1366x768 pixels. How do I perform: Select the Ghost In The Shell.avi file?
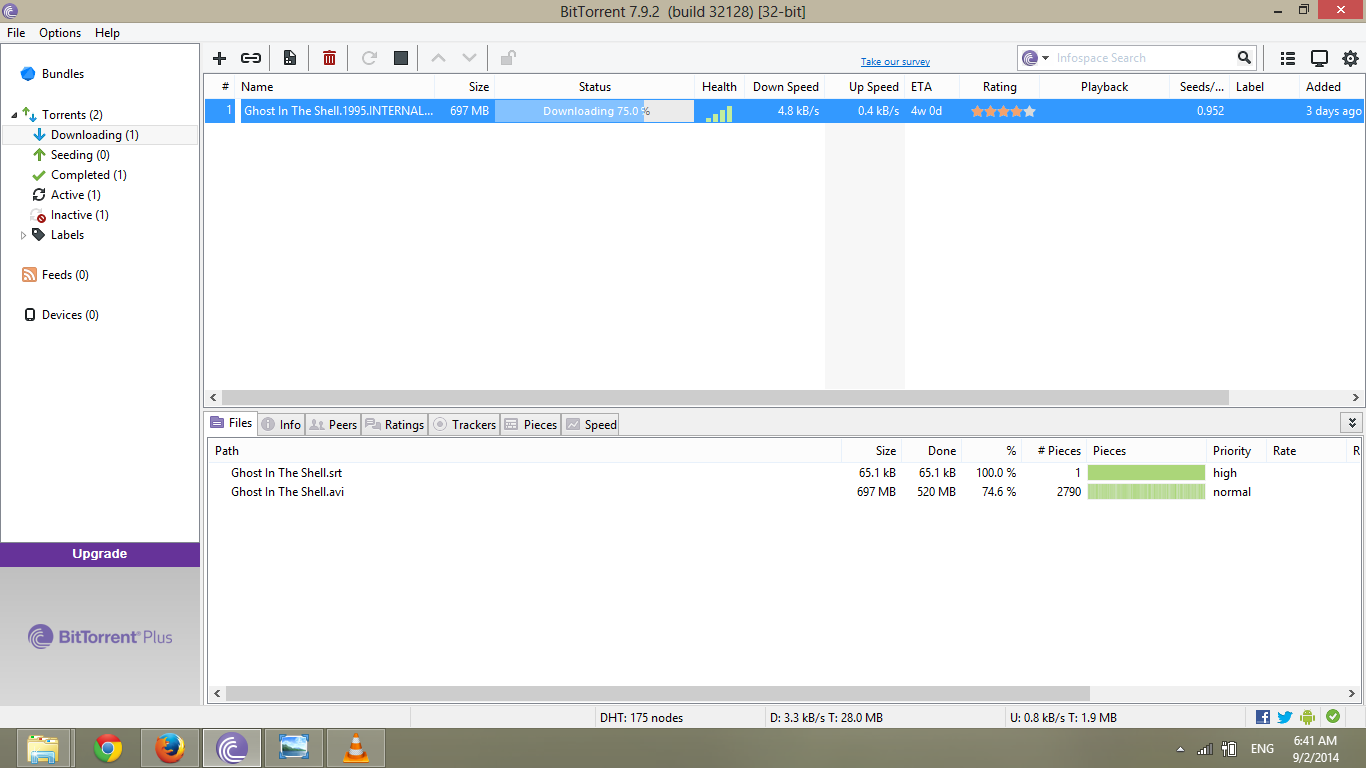click(x=287, y=492)
